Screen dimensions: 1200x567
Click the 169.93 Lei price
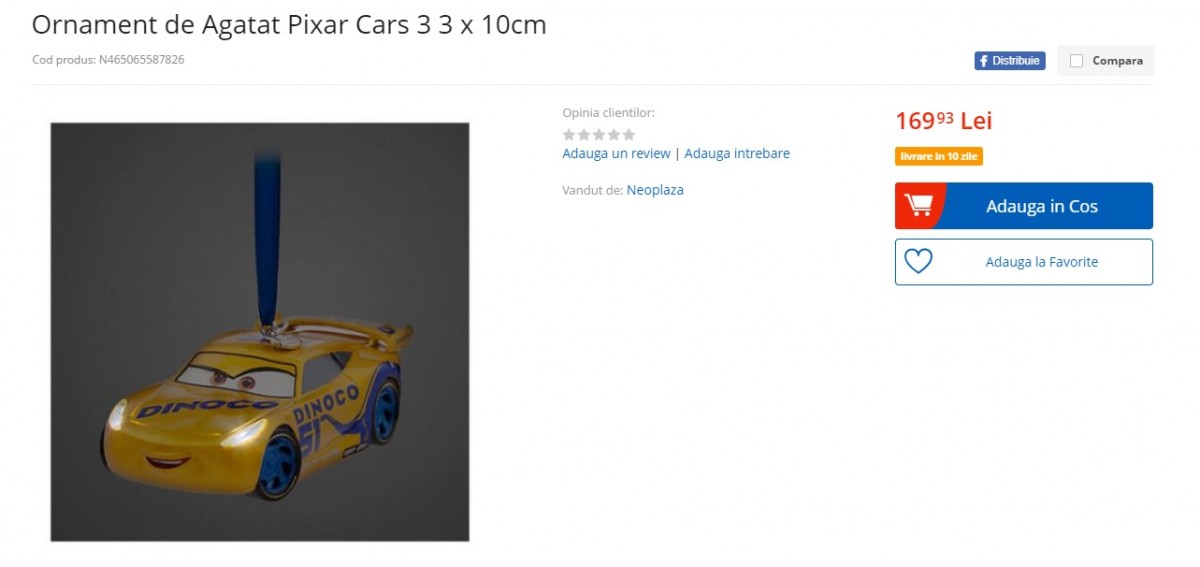coord(943,121)
